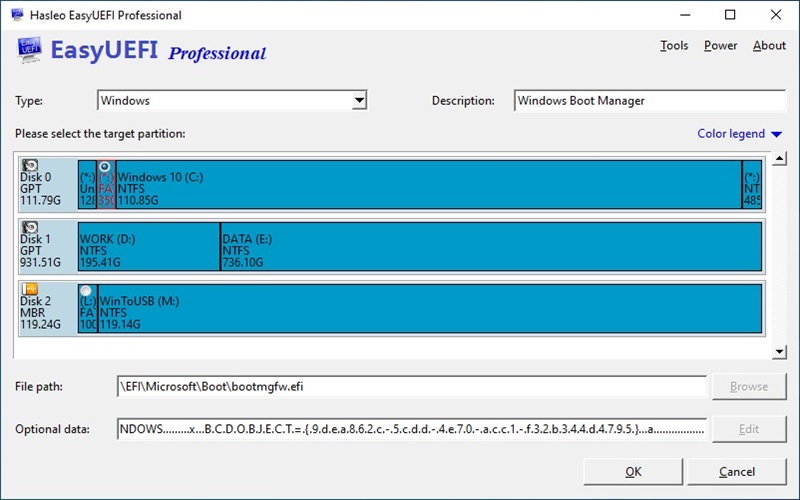Image resolution: width=800 pixels, height=500 pixels.
Task: Click the partition list scroll up arrow
Action: (779, 159)
